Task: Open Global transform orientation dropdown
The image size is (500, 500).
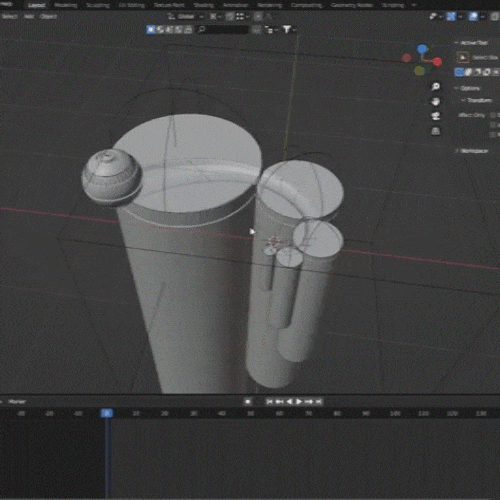Action: pyautogui.click(x=186, y=16)
